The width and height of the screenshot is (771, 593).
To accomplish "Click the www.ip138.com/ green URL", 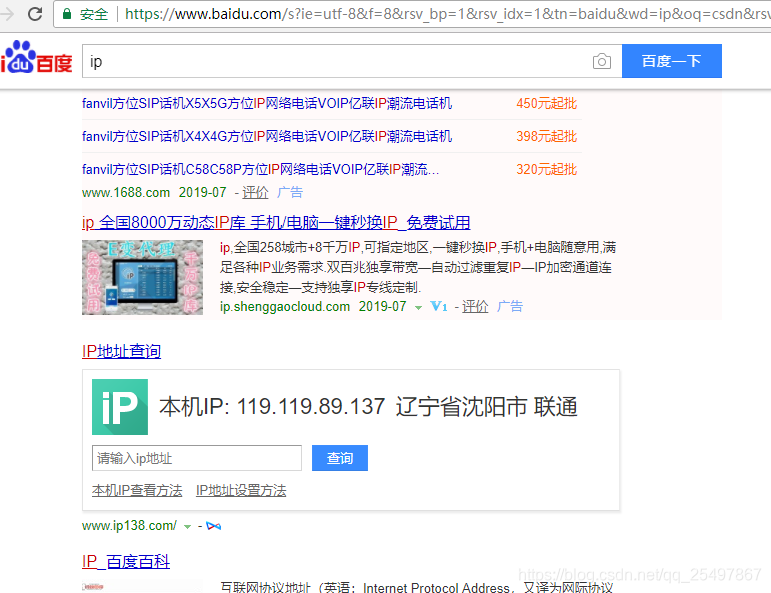I will [129, 526].
